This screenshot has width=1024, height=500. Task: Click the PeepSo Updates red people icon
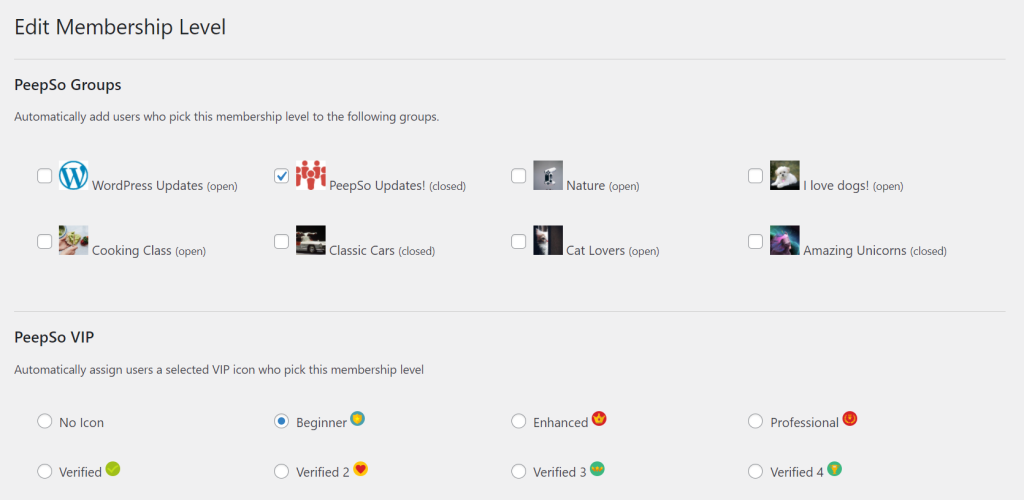(311, 176)
